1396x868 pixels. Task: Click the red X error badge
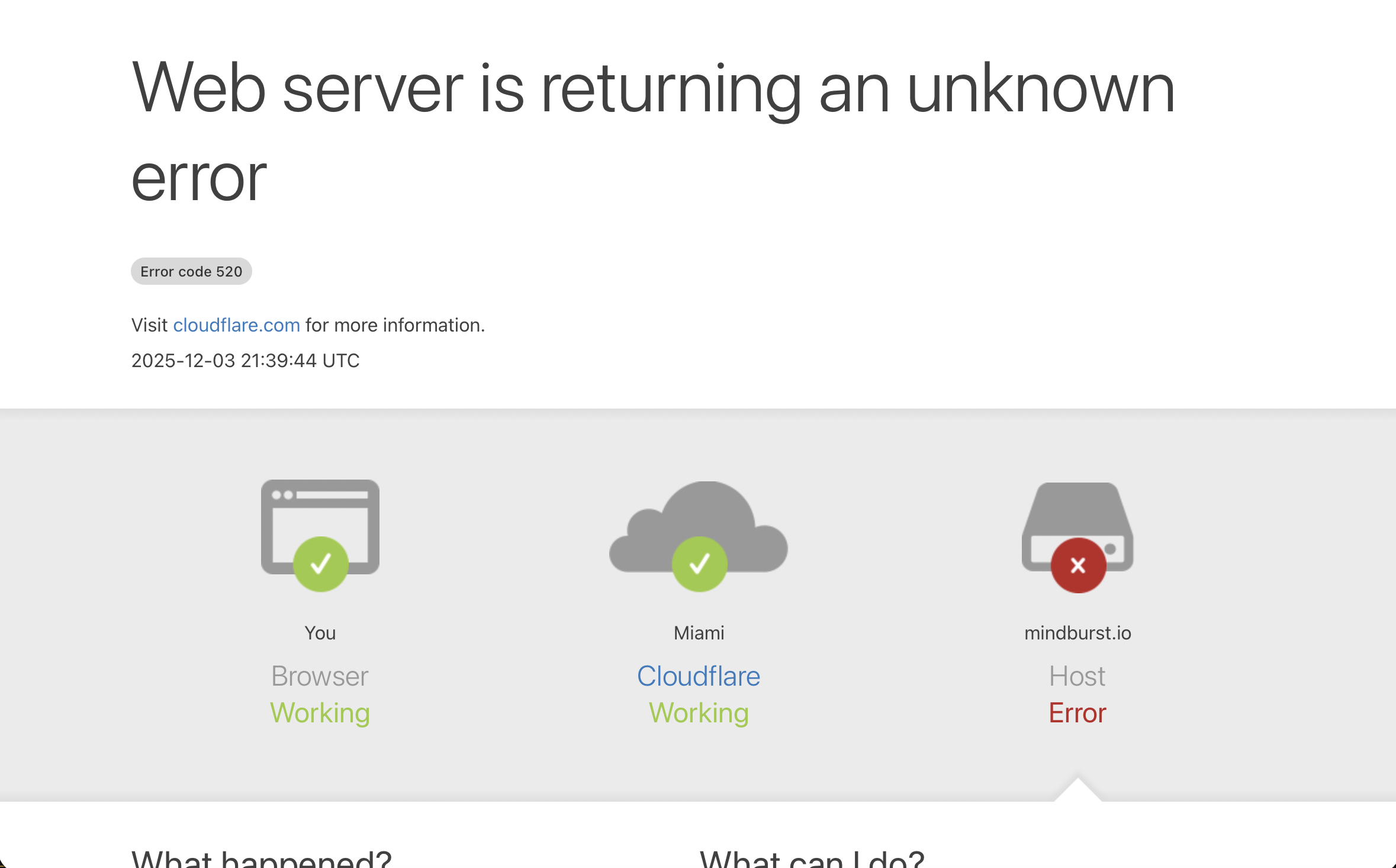[1078, 565]
